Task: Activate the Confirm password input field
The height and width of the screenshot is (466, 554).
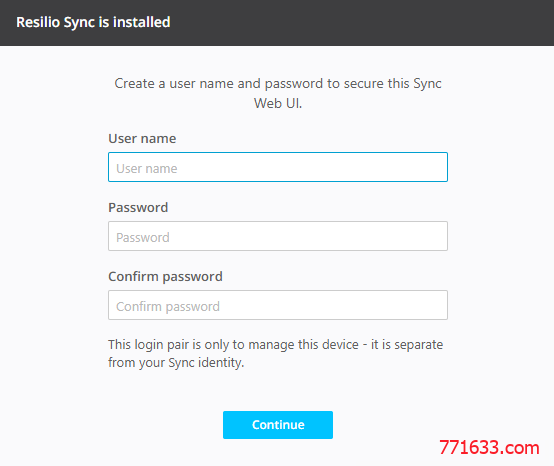Action: [x=278, y=305]
